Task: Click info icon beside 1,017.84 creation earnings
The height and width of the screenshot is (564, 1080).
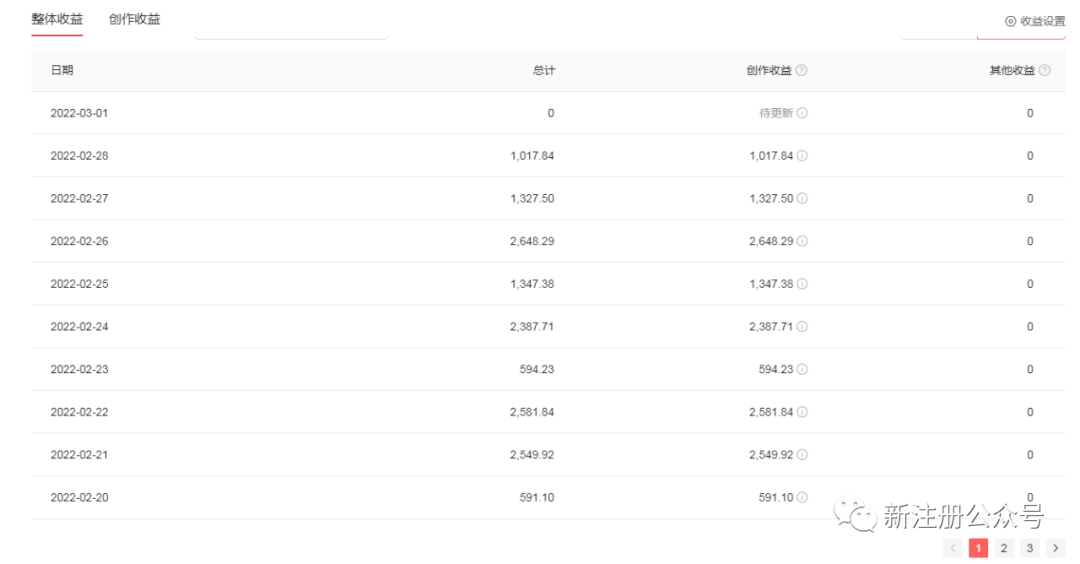Action: click(803, 156)
